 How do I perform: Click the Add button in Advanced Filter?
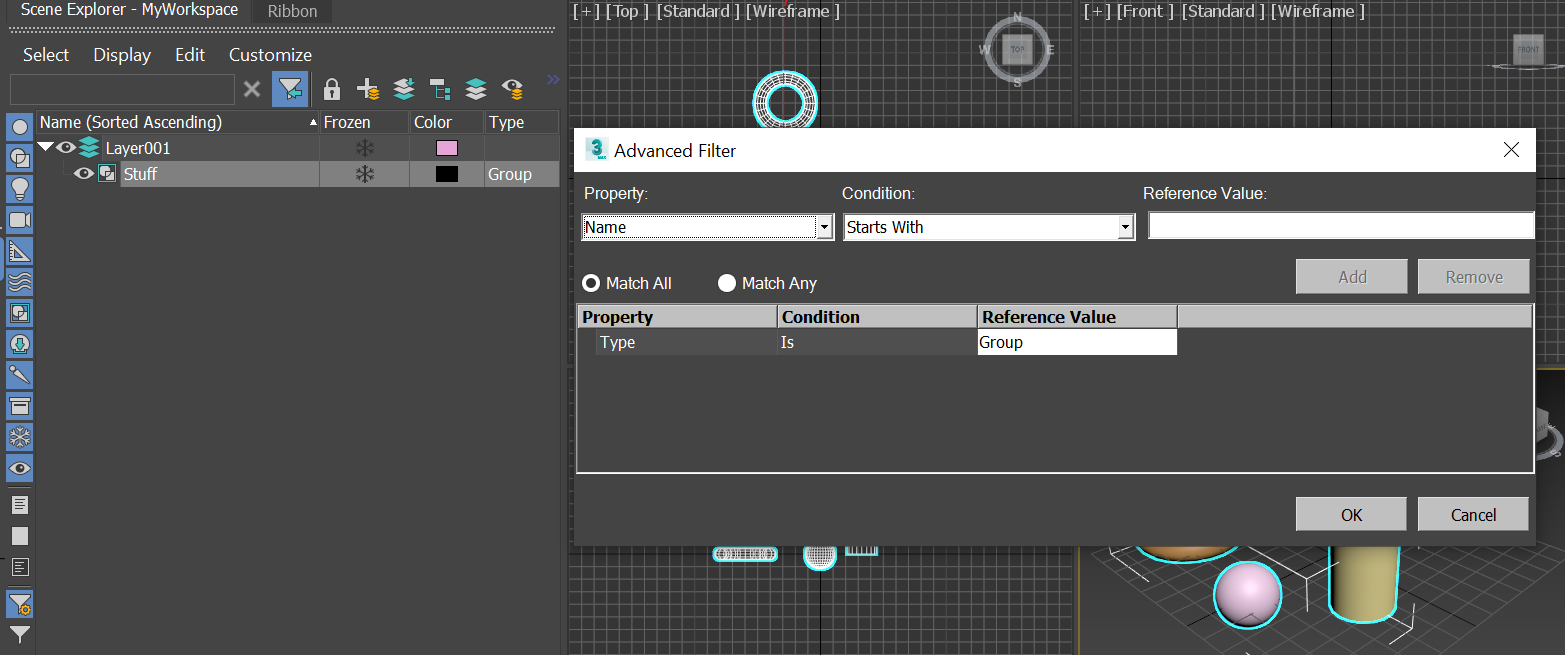pyautogui.click(x=1351, y=277)
